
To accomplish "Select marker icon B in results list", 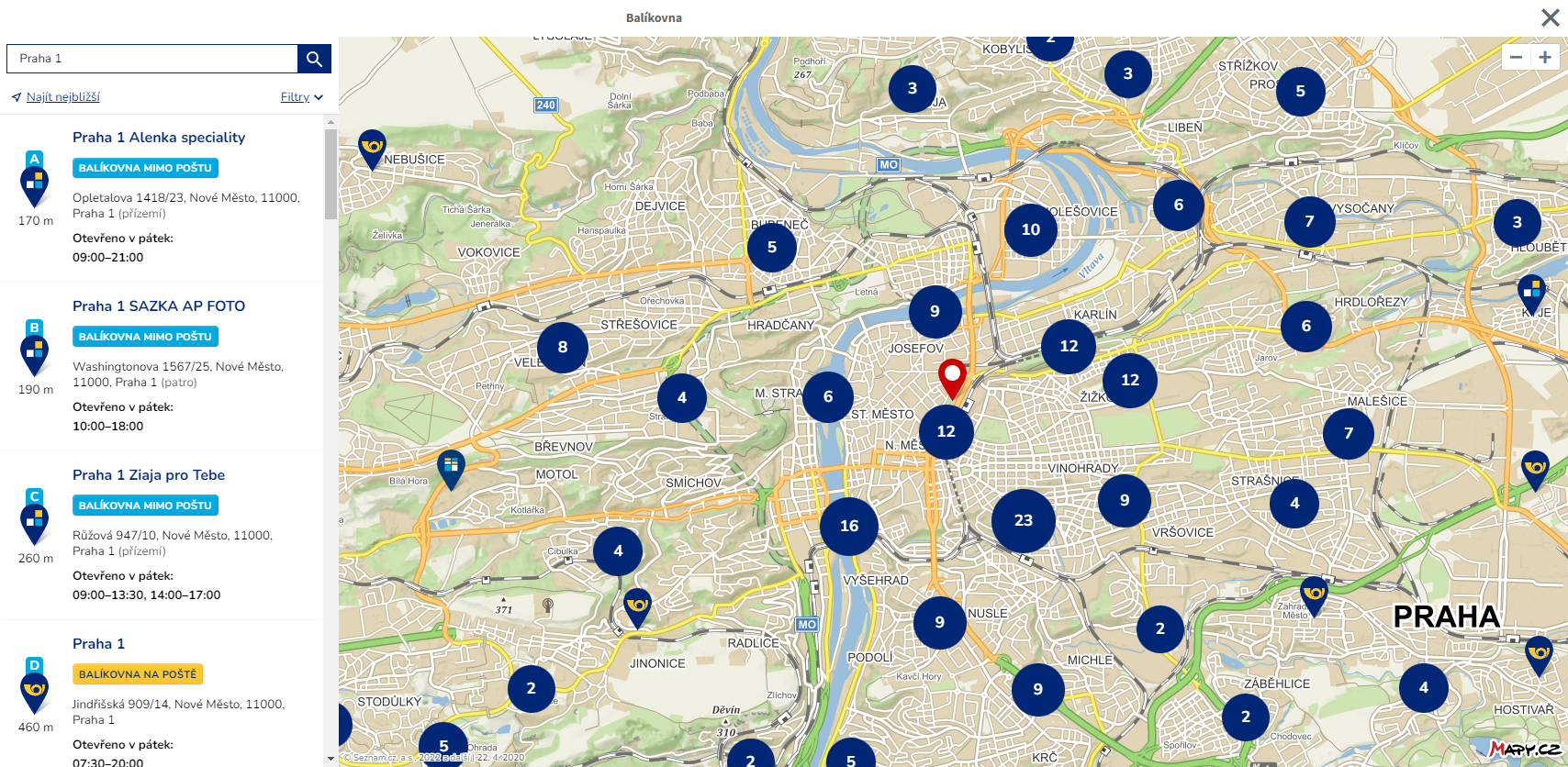I will pos(35,349).
